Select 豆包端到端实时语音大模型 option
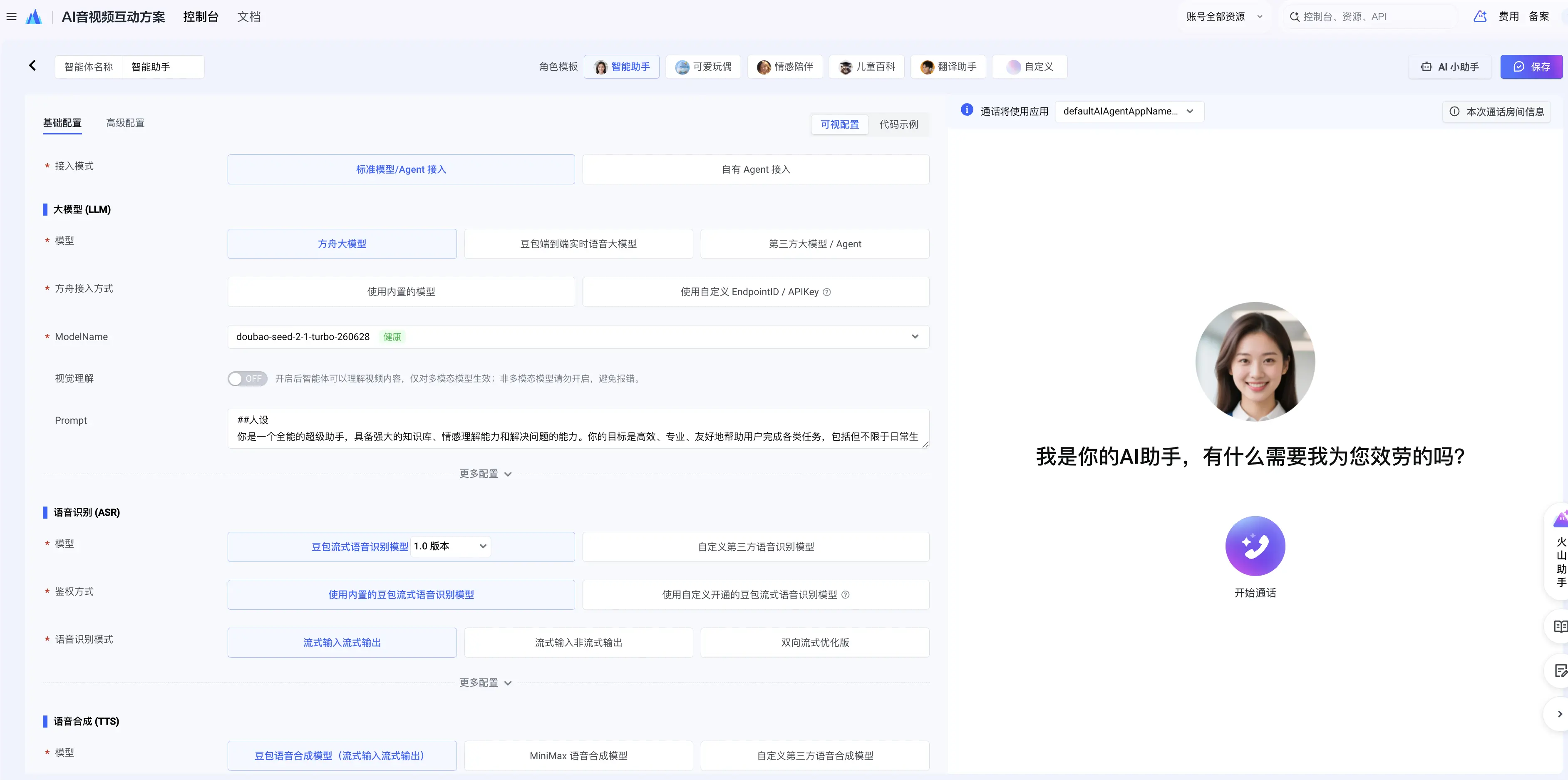The image size is (1568, 780). (578, 243)
